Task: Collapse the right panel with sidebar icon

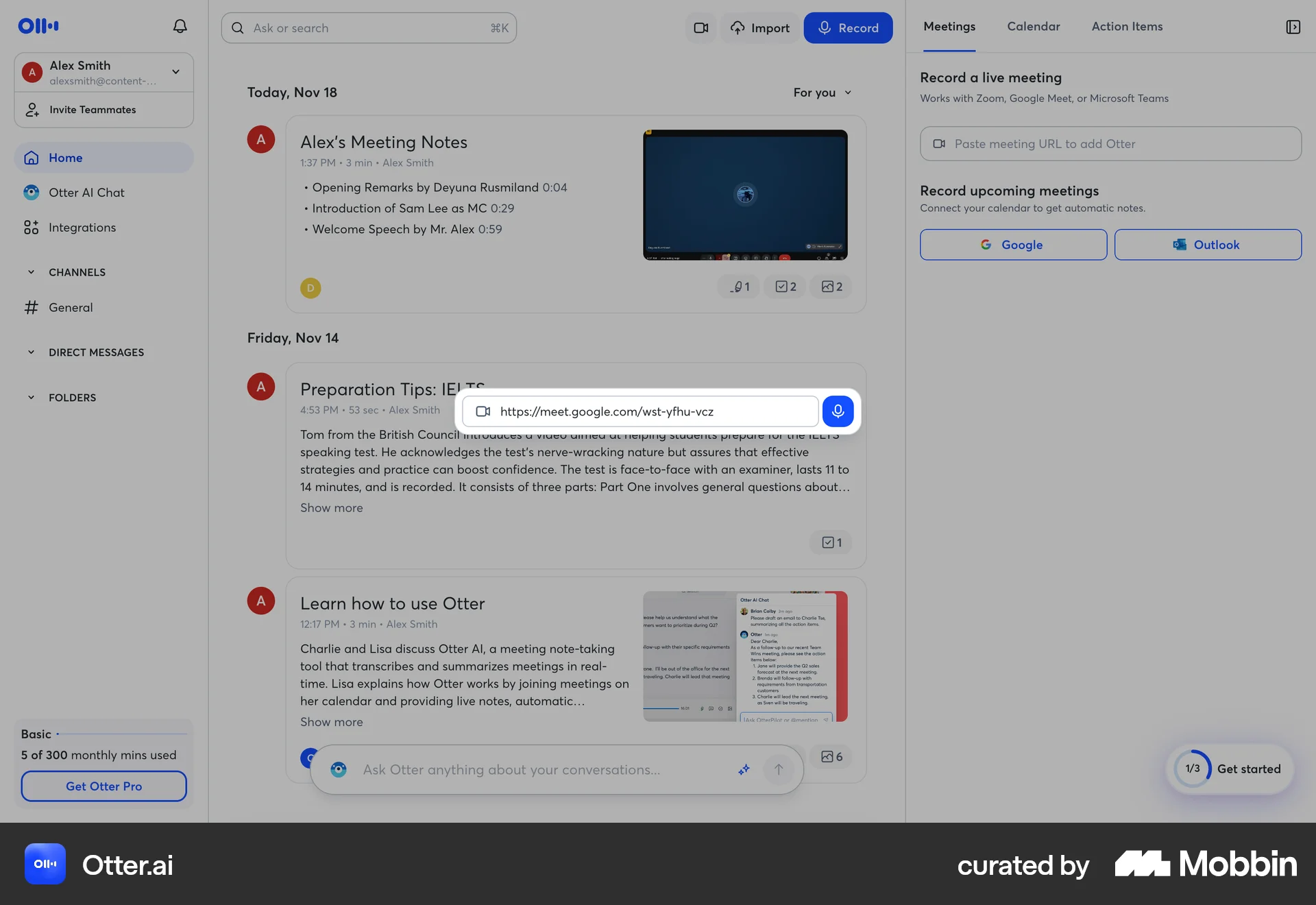Action: 1293,27
